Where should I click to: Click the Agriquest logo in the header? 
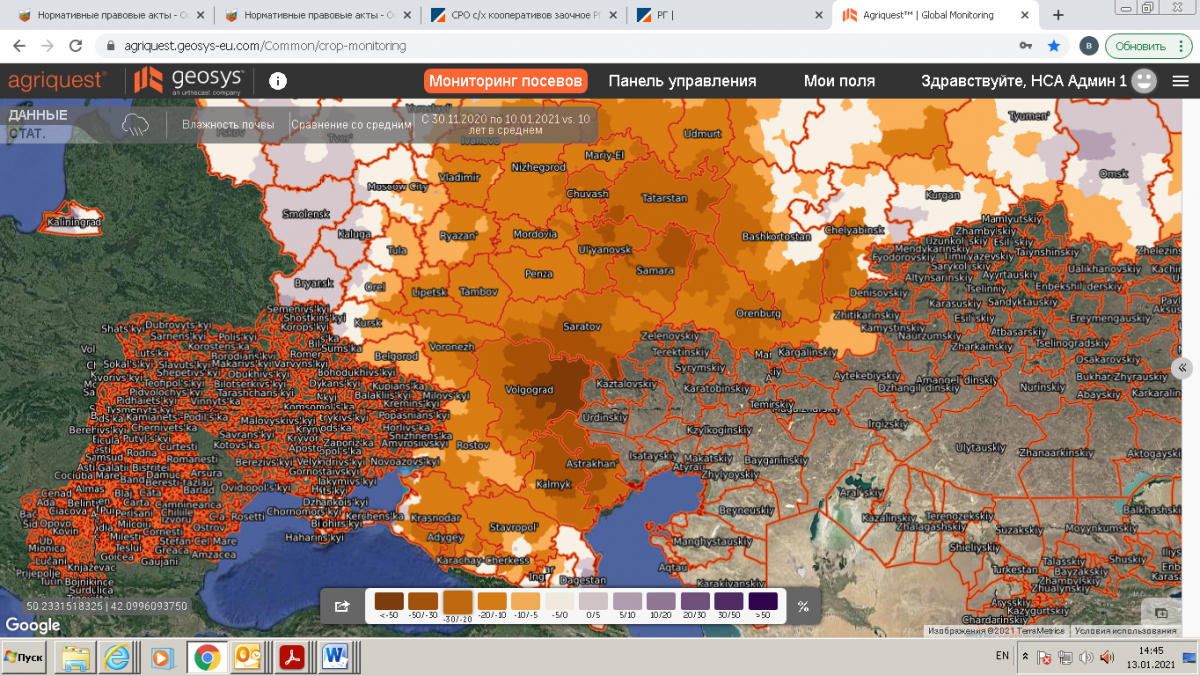click(57, 81)
